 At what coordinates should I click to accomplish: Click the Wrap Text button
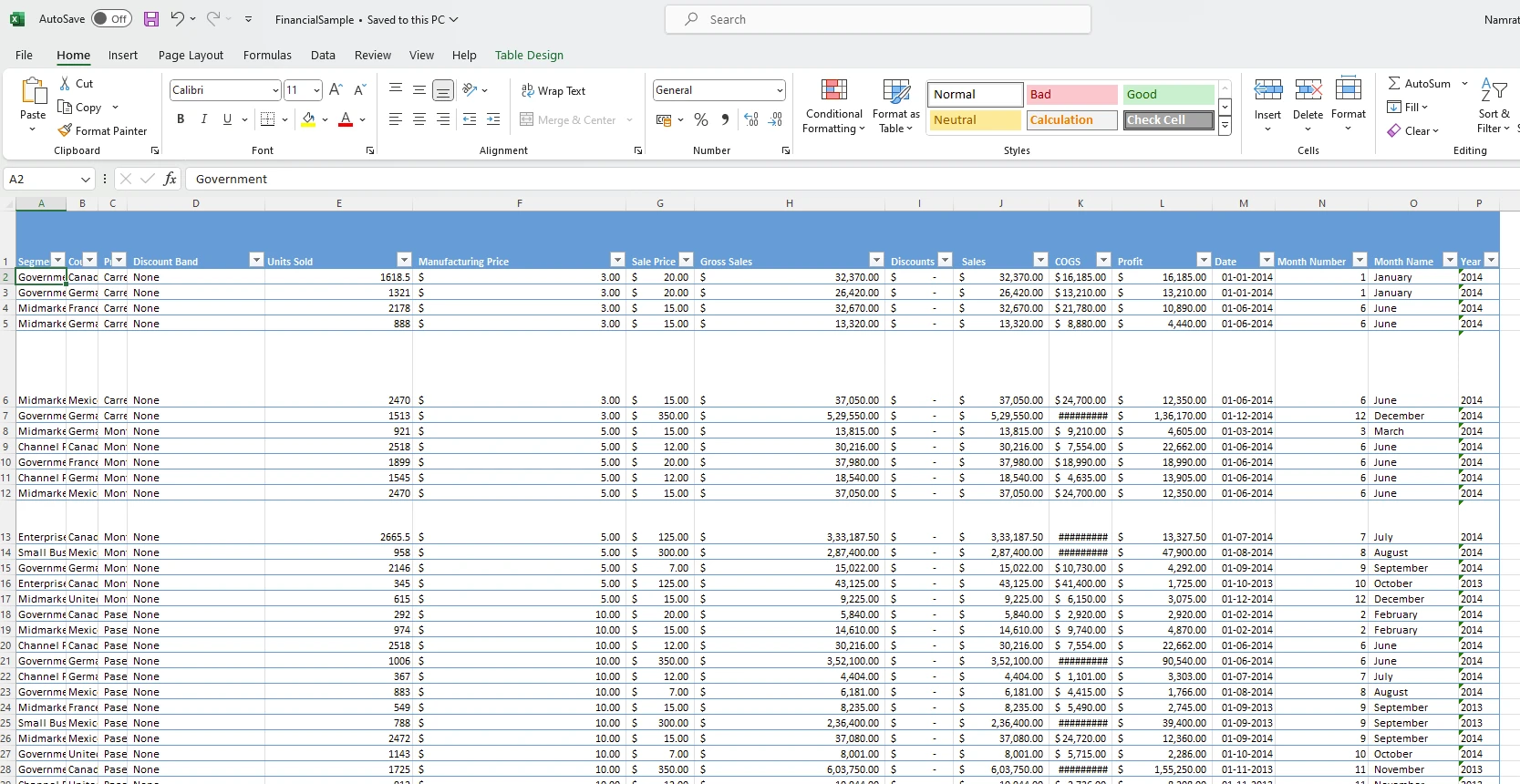click(553, 91)
